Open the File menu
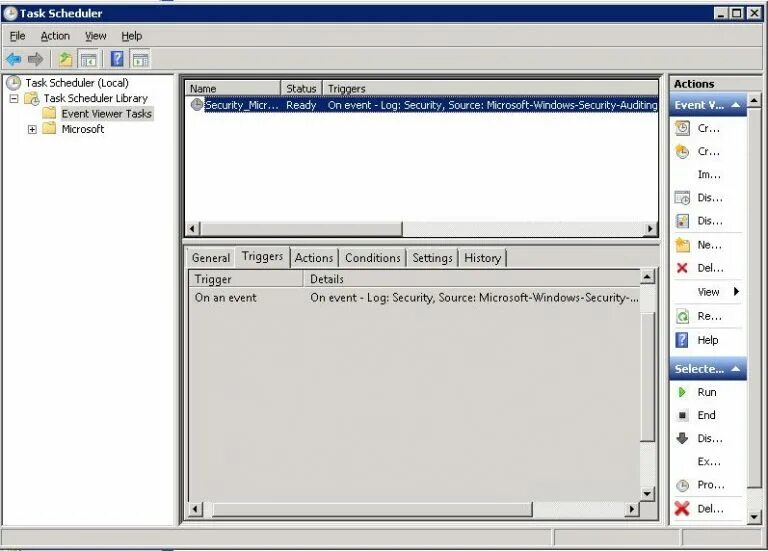The height and width of the screenshot is (551, 768). pos(18,36)
